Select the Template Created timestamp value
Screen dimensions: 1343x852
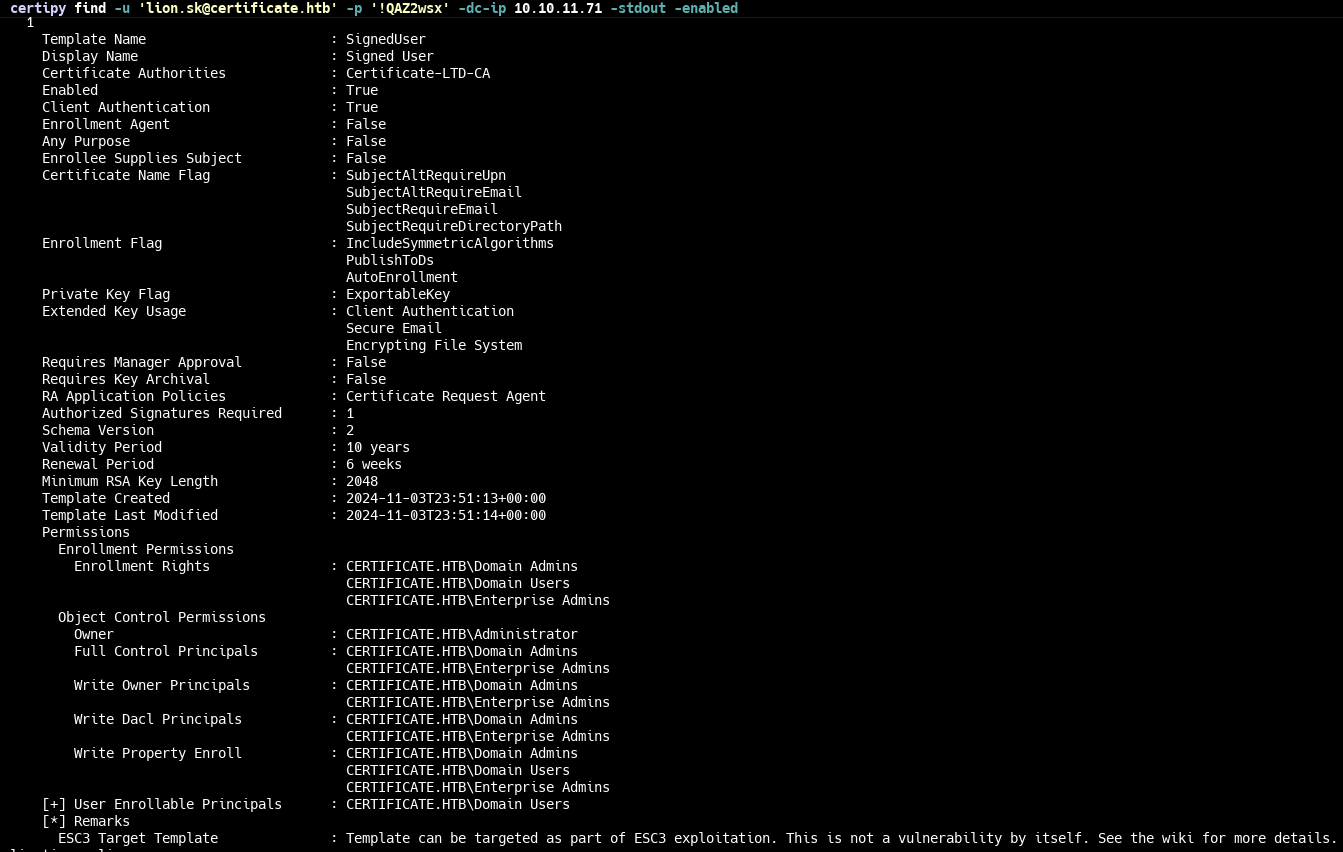[x=445, y=499]
